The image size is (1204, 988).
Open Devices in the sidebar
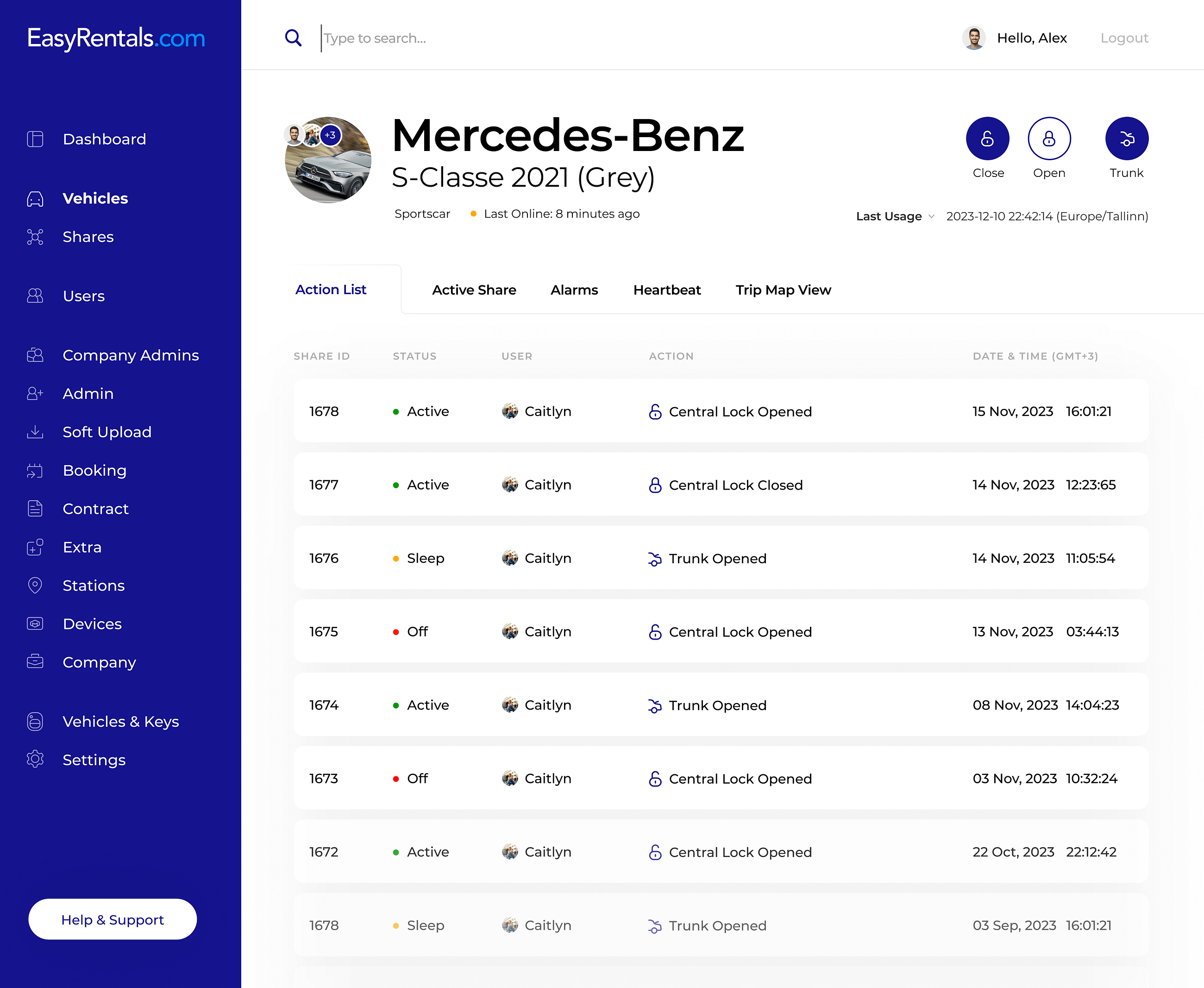(92, 624)
